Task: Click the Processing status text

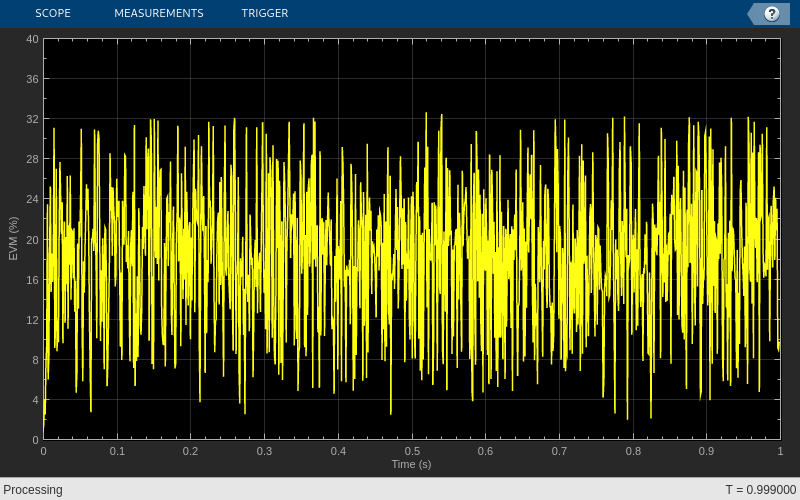Action: pos(33,490)
